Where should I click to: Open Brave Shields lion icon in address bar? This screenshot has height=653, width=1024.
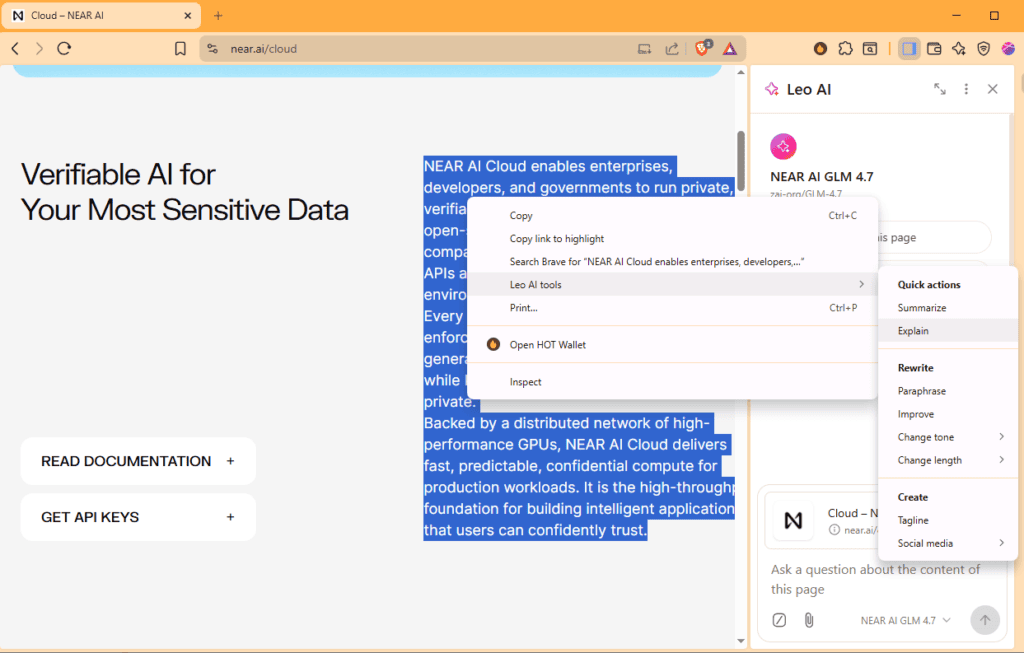[703, 48]
